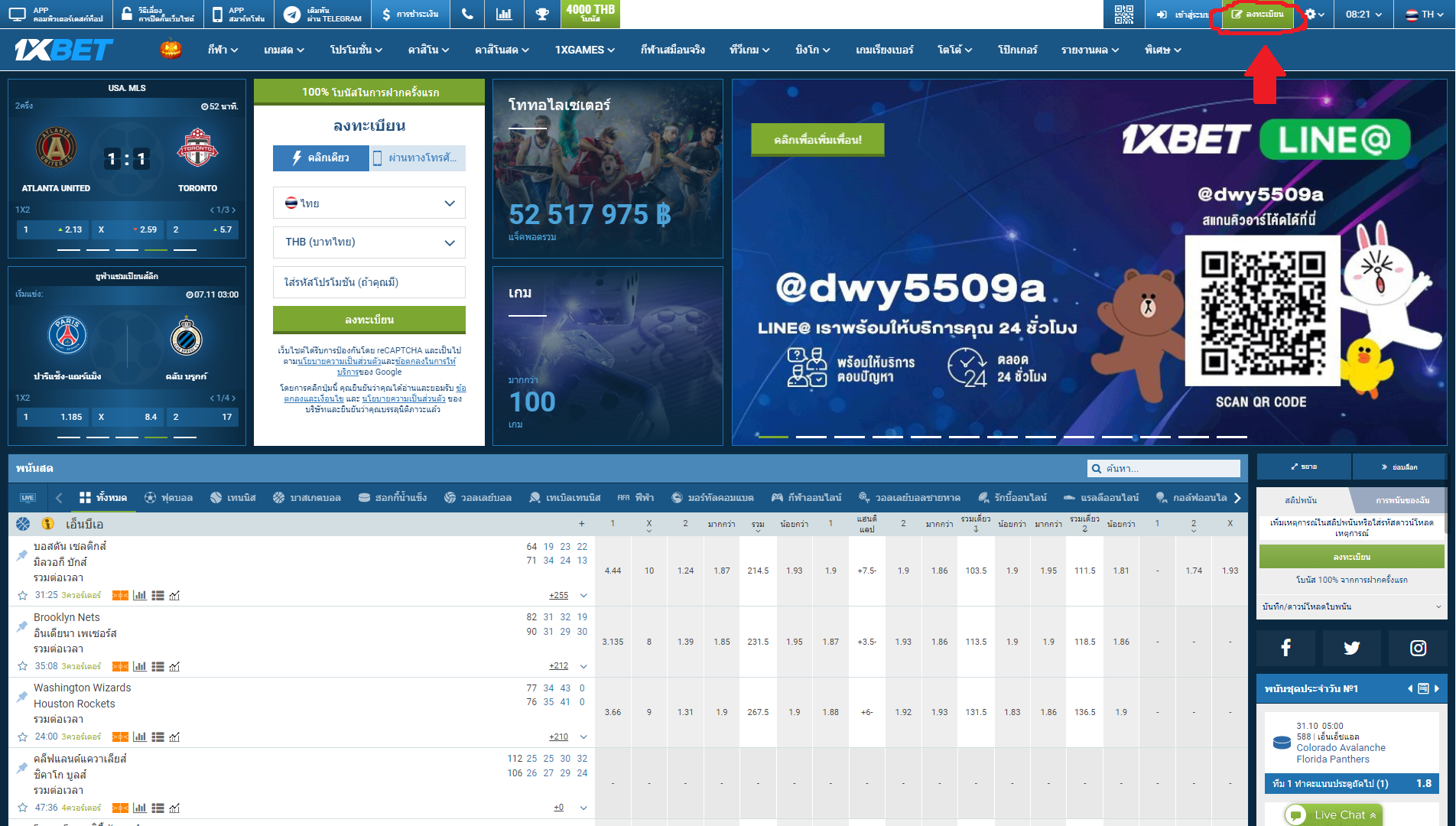The width and height of the screenshot is (1456, 826).
Task: Open the statistics bar chart icon
Action: [504, 15]
